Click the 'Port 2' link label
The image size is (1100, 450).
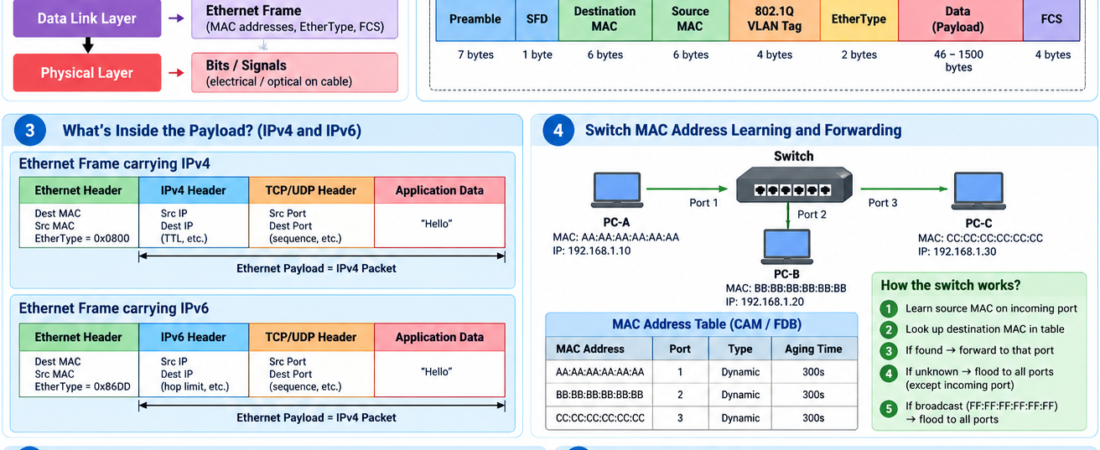click(812, 214)
